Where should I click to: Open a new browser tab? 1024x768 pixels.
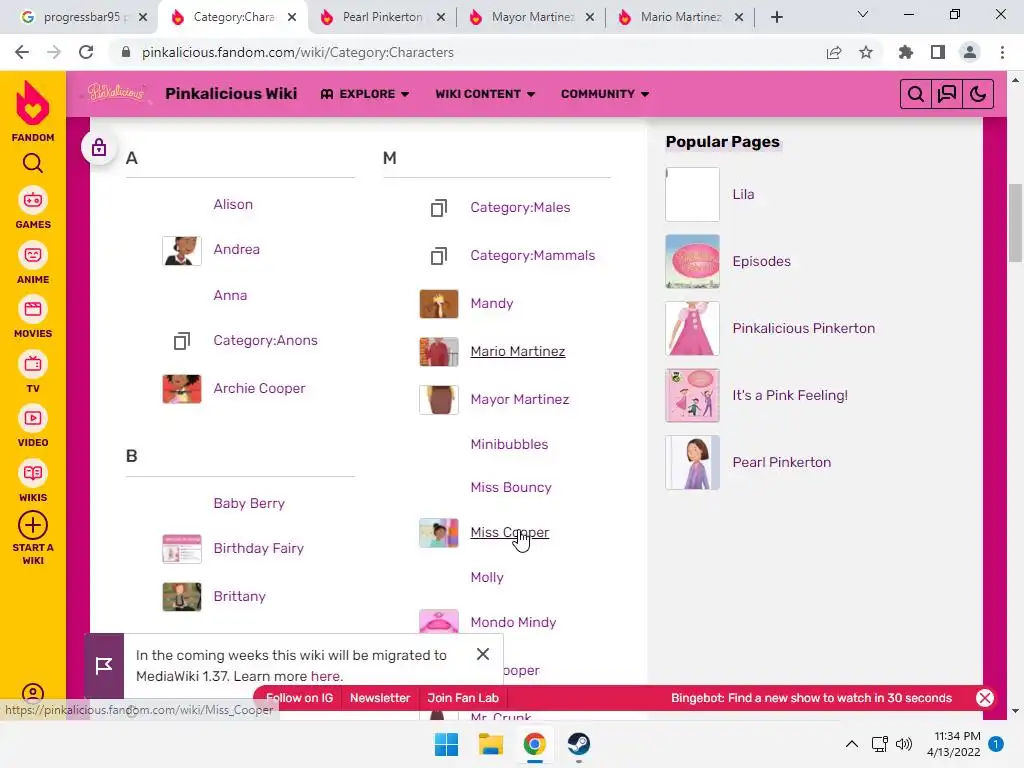(x=776, y=17)
